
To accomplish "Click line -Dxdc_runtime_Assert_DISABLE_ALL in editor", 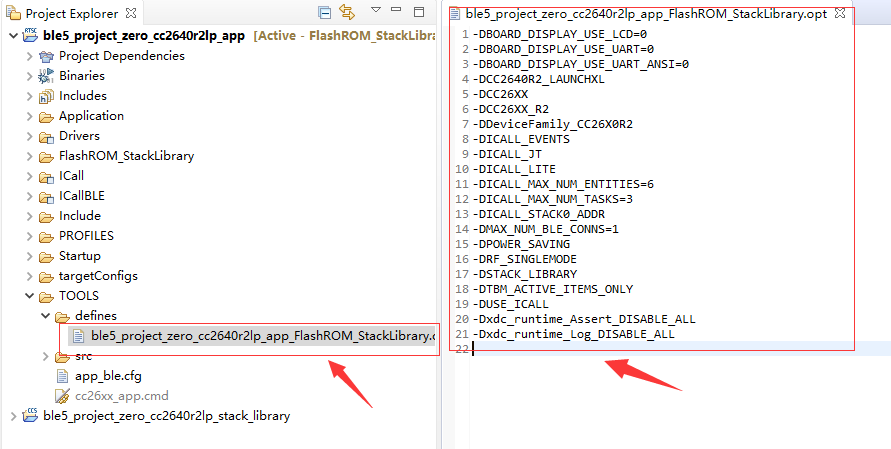I will [584, 319].
